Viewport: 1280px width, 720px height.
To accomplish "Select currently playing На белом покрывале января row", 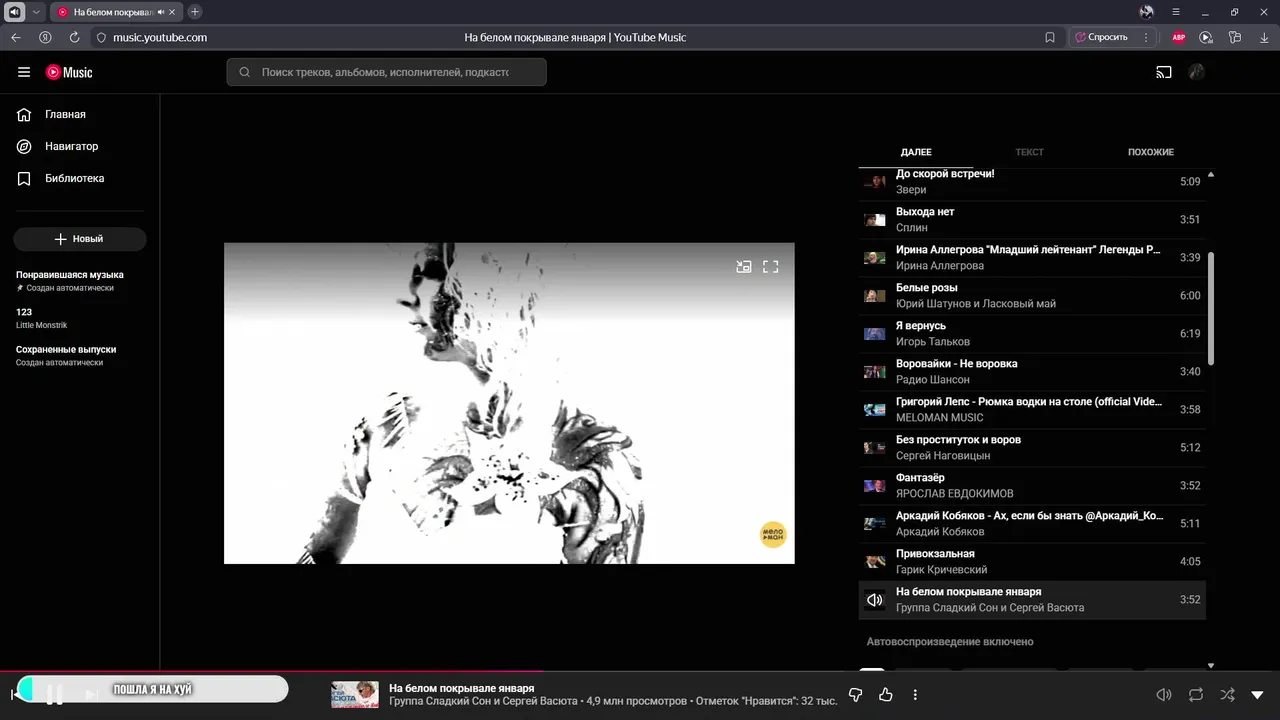I will 1032,599.
